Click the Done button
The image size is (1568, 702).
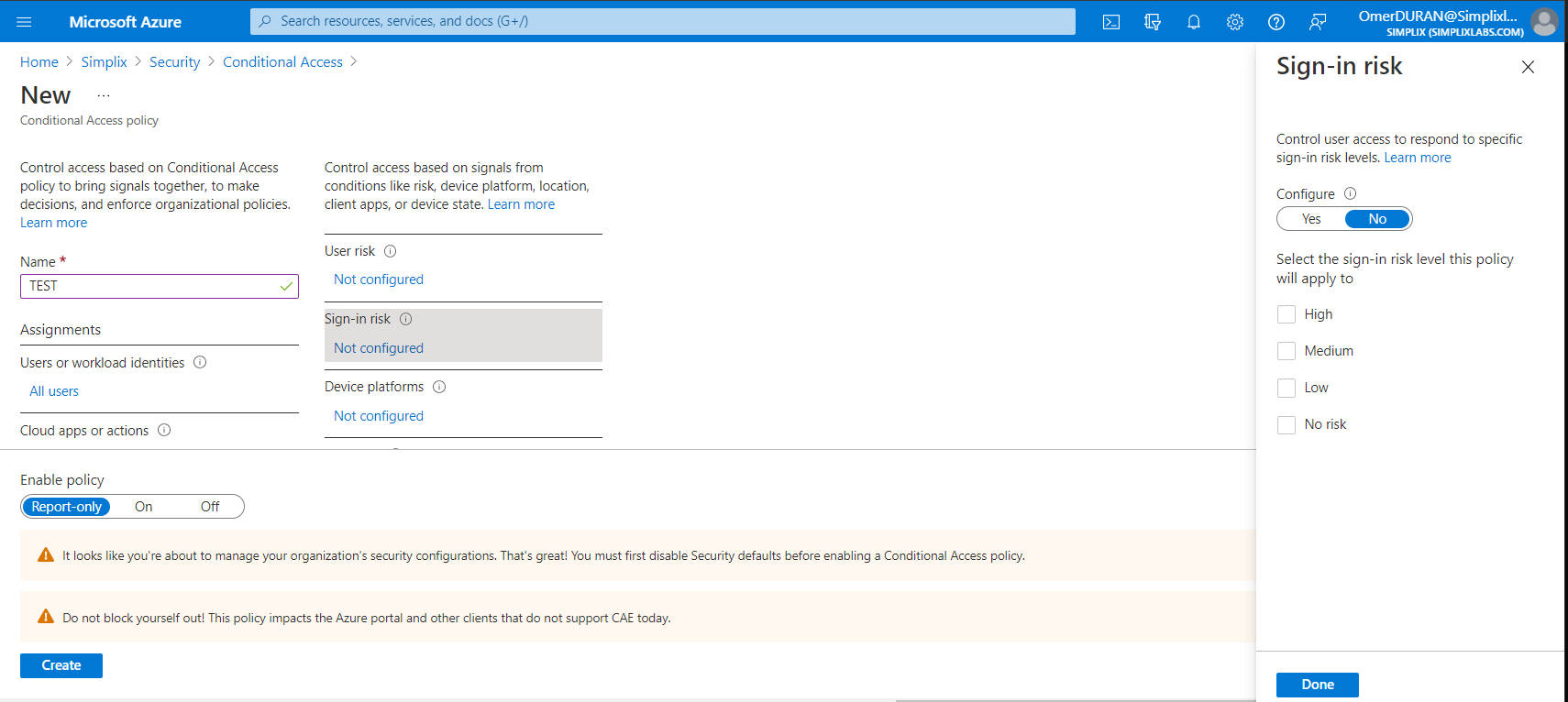click(x=1318, y=685)
